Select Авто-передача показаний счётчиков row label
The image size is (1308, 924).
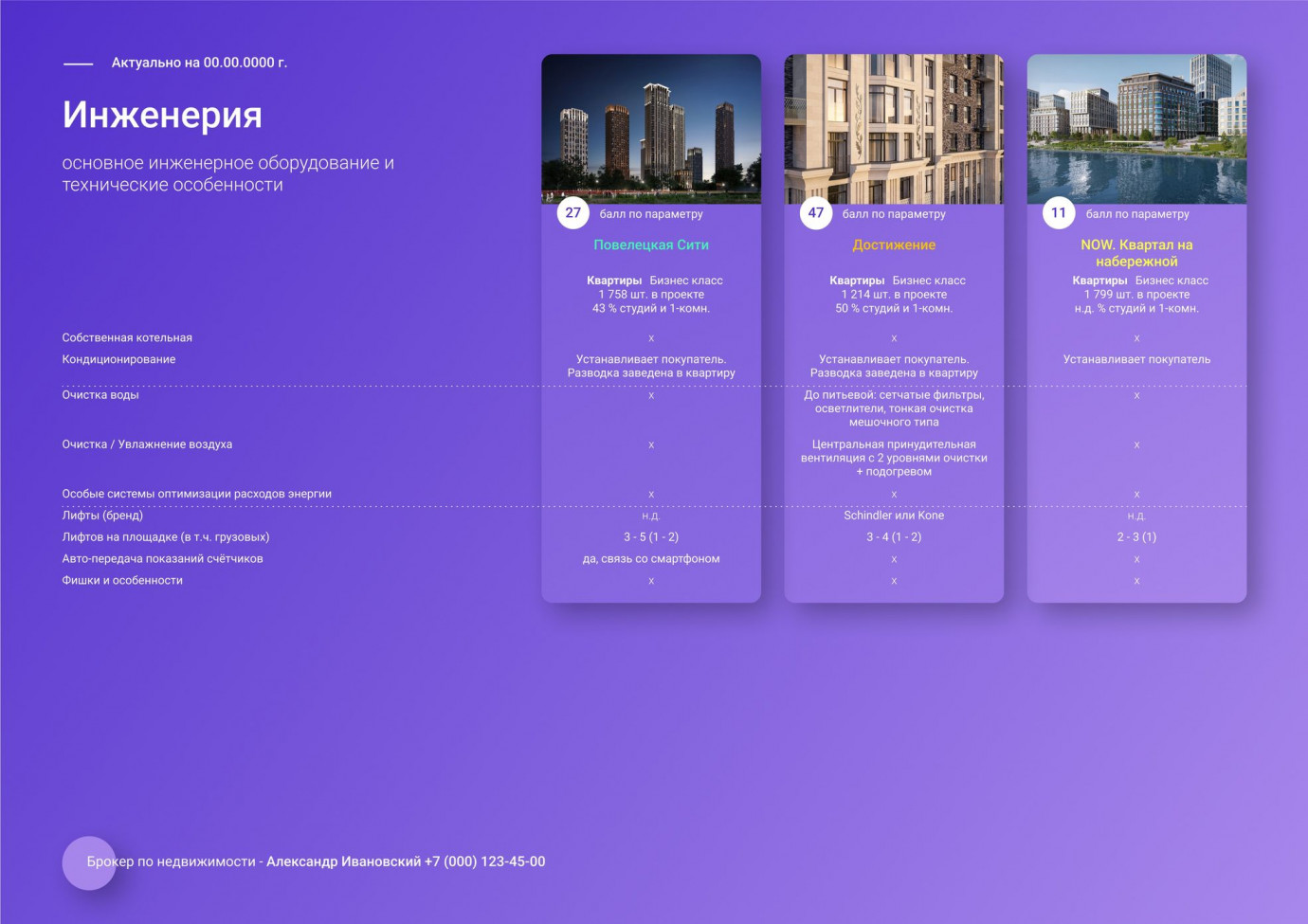pyautogui.click(x=163, y=559)
